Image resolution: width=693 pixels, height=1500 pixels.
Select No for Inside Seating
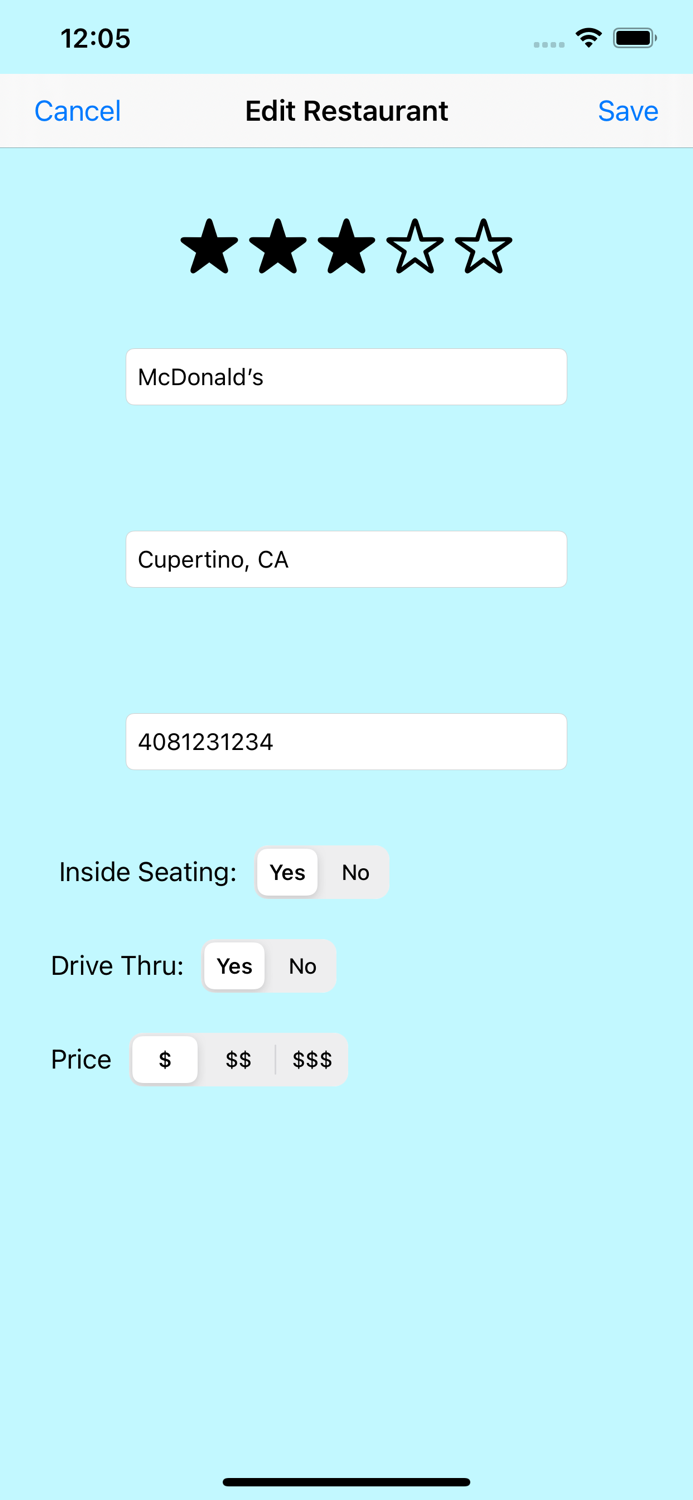pos(355,872)
